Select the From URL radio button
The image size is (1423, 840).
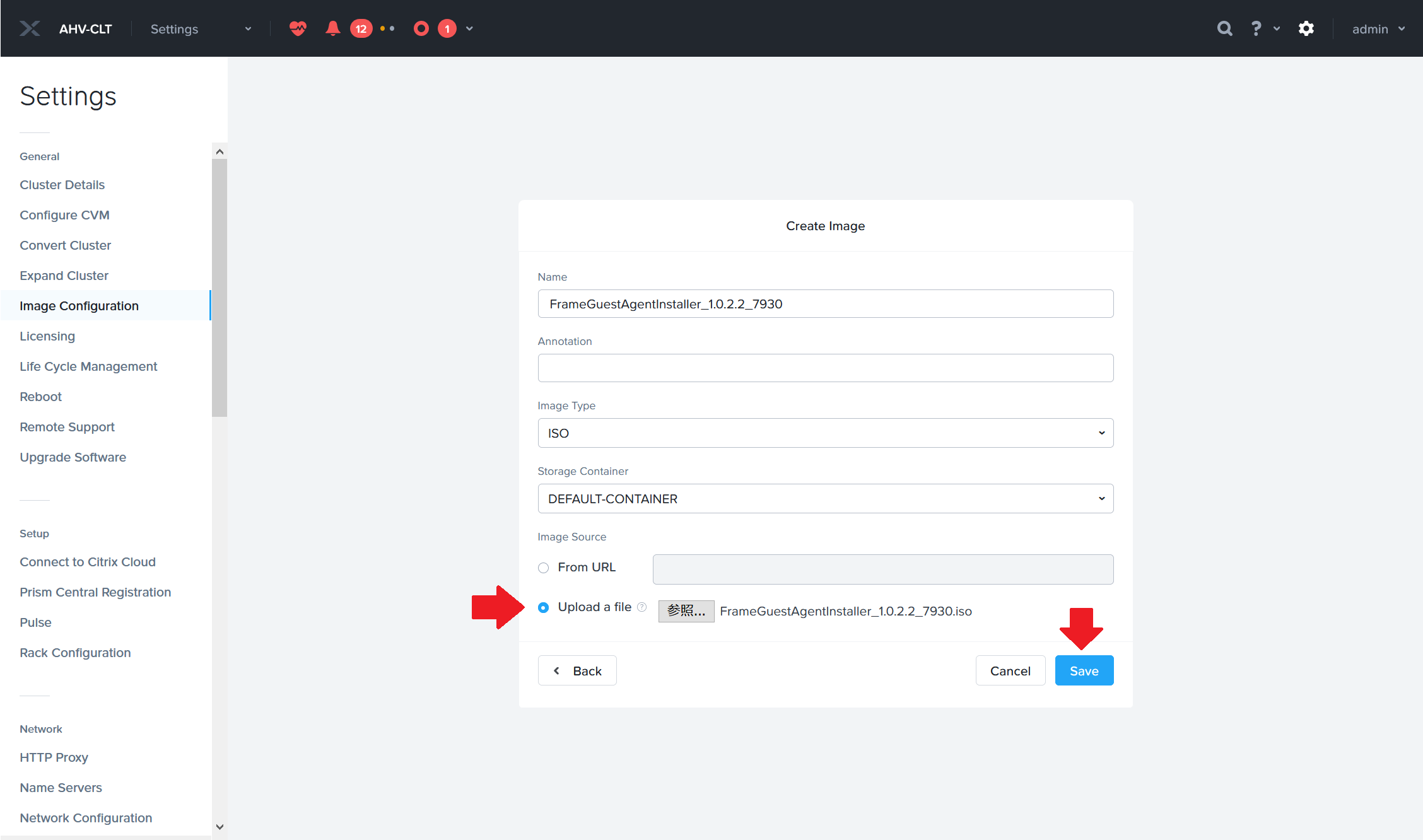543,568
